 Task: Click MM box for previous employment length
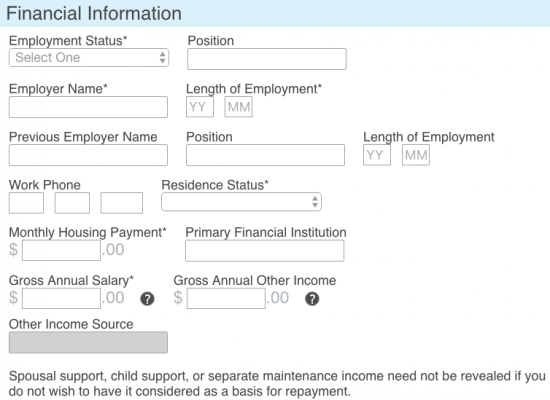[x=416, y=155]
